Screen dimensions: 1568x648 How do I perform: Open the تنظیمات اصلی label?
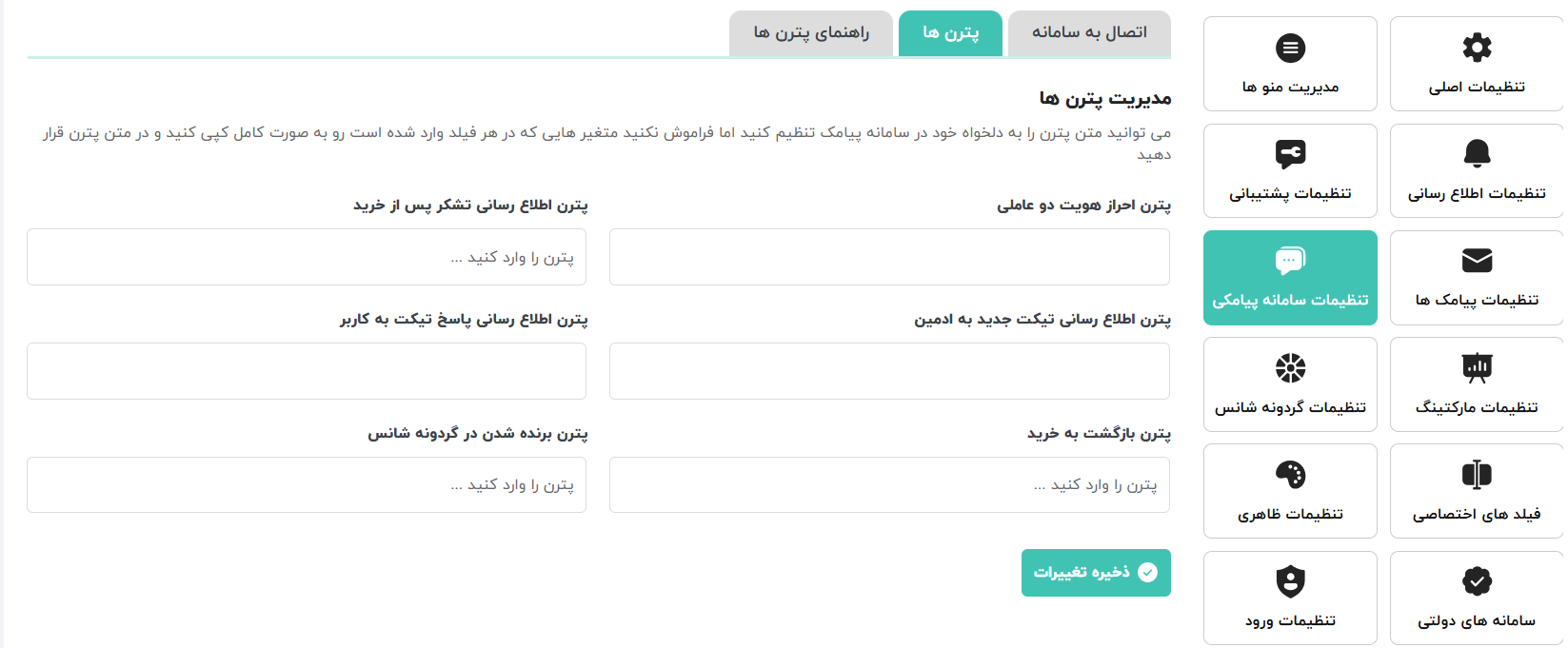click(x=1477, y=87)
